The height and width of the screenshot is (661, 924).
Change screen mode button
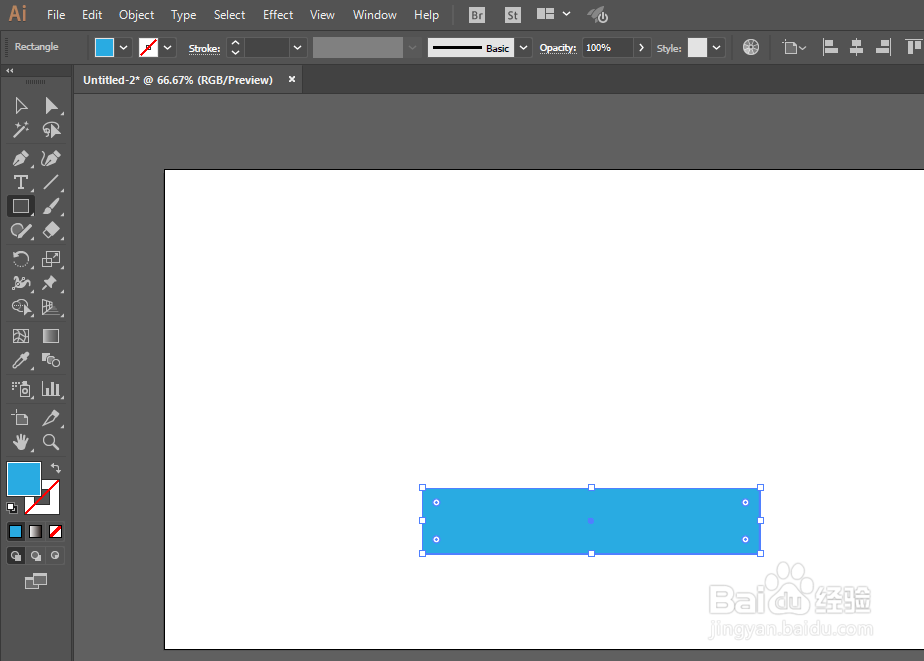click(36, 581)
